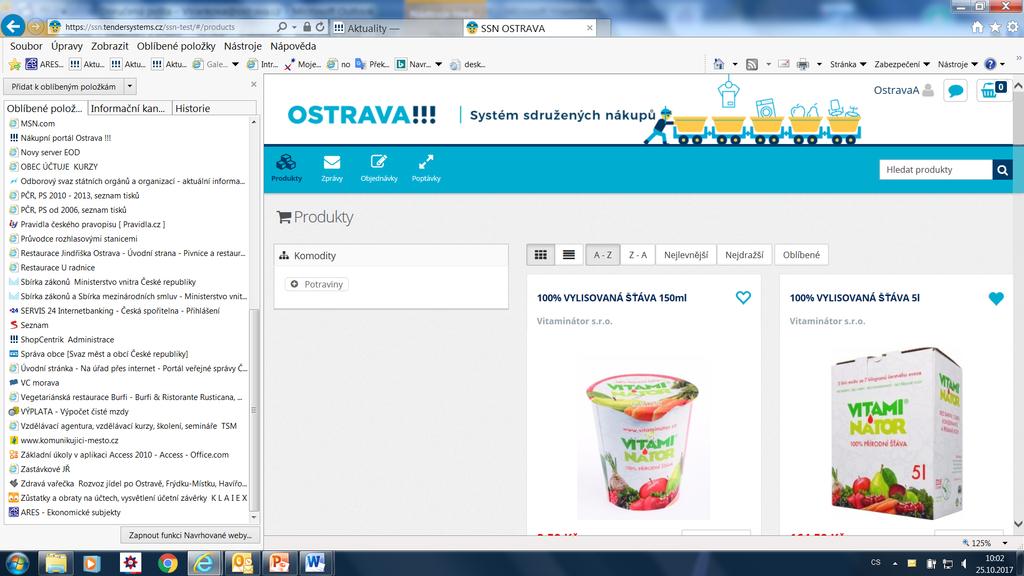This screenshot has width=1024, height=576.
Task: Open the shopping basket icon
Action: click(x=992, y=90)
